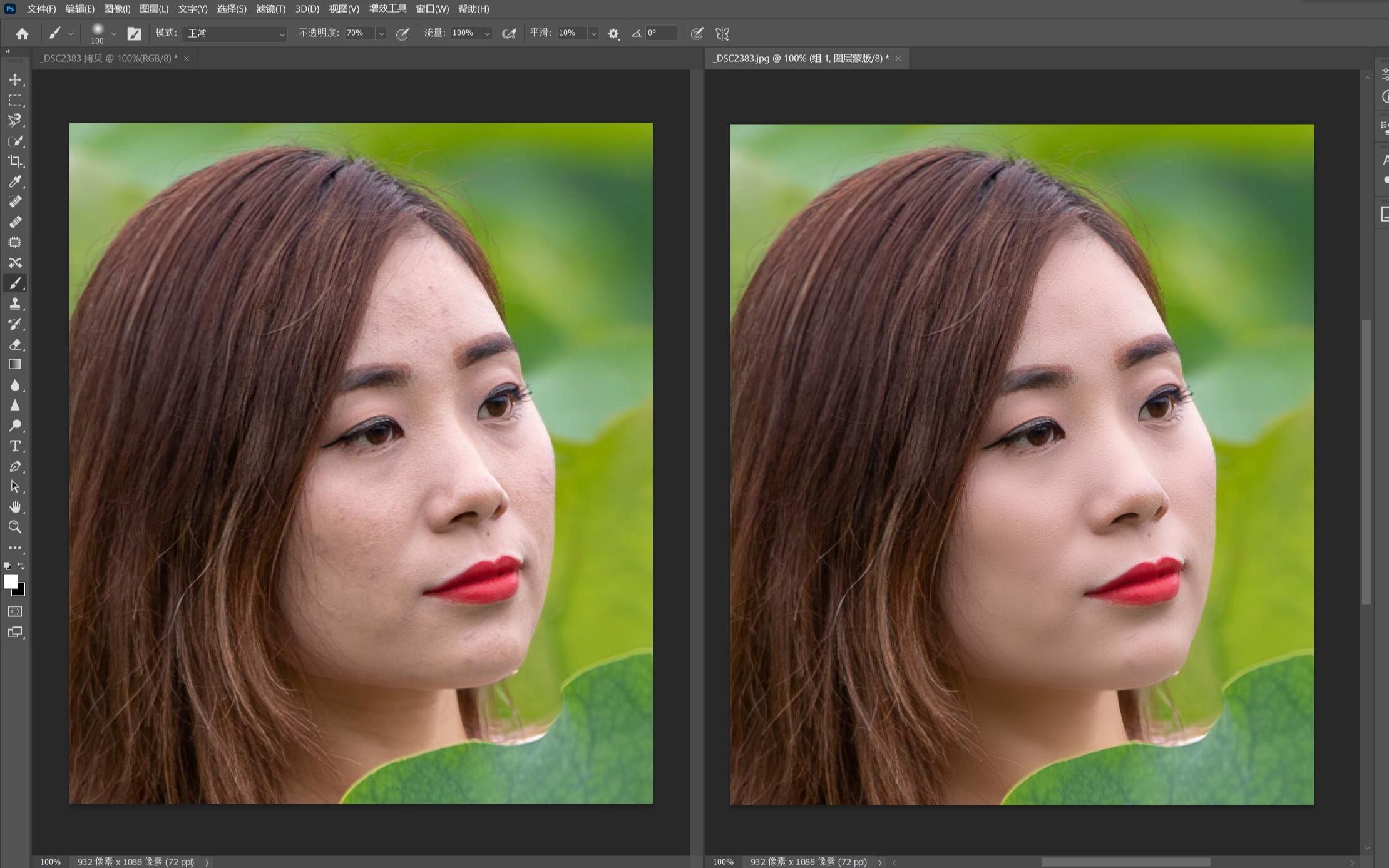Screen dimensions: 1389x868
Task: Switch to the _DSC2383 拷贝 document tab
Action: [x=108, y=58]
